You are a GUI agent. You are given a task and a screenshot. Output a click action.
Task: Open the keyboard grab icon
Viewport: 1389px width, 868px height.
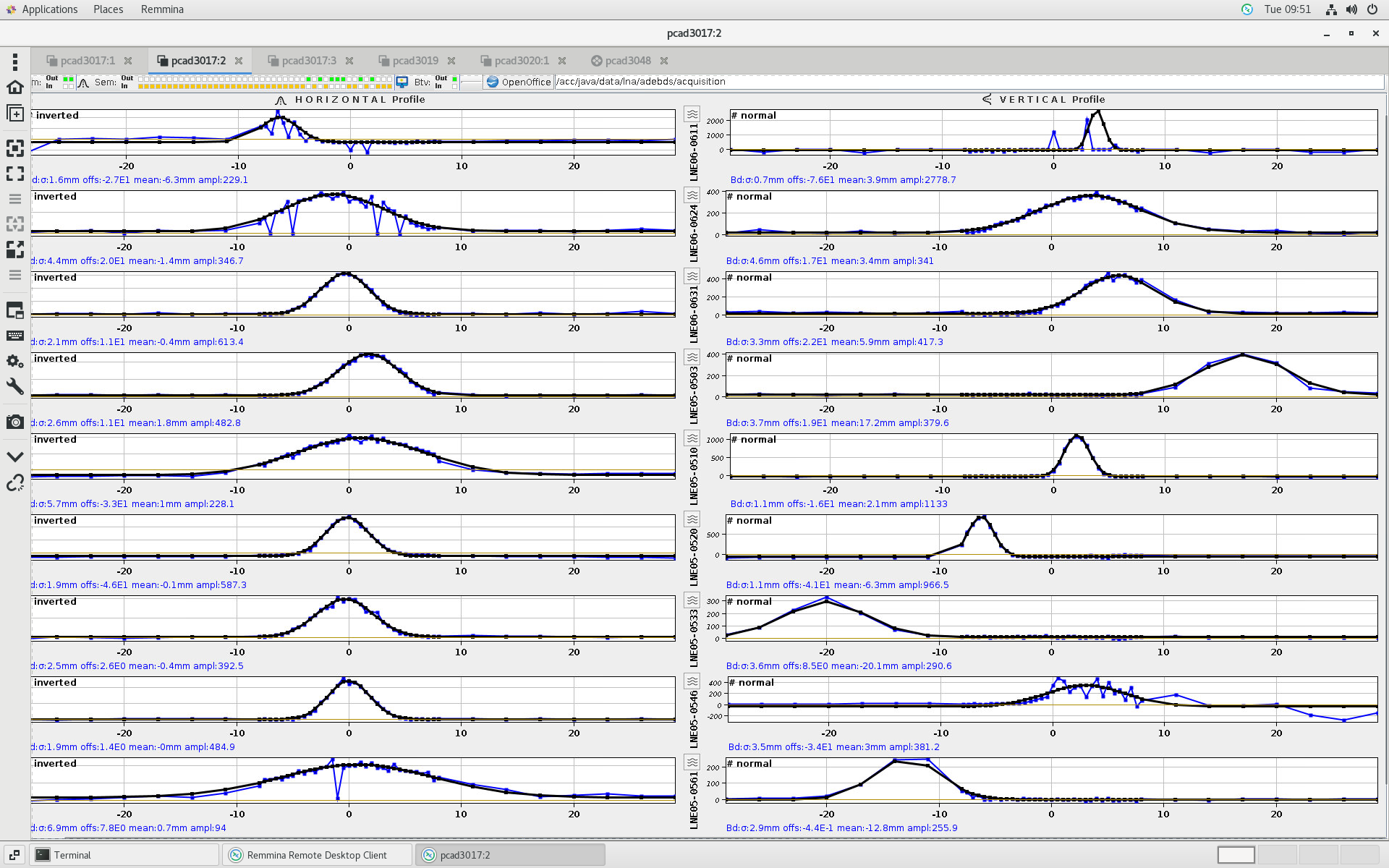point(14,336)
